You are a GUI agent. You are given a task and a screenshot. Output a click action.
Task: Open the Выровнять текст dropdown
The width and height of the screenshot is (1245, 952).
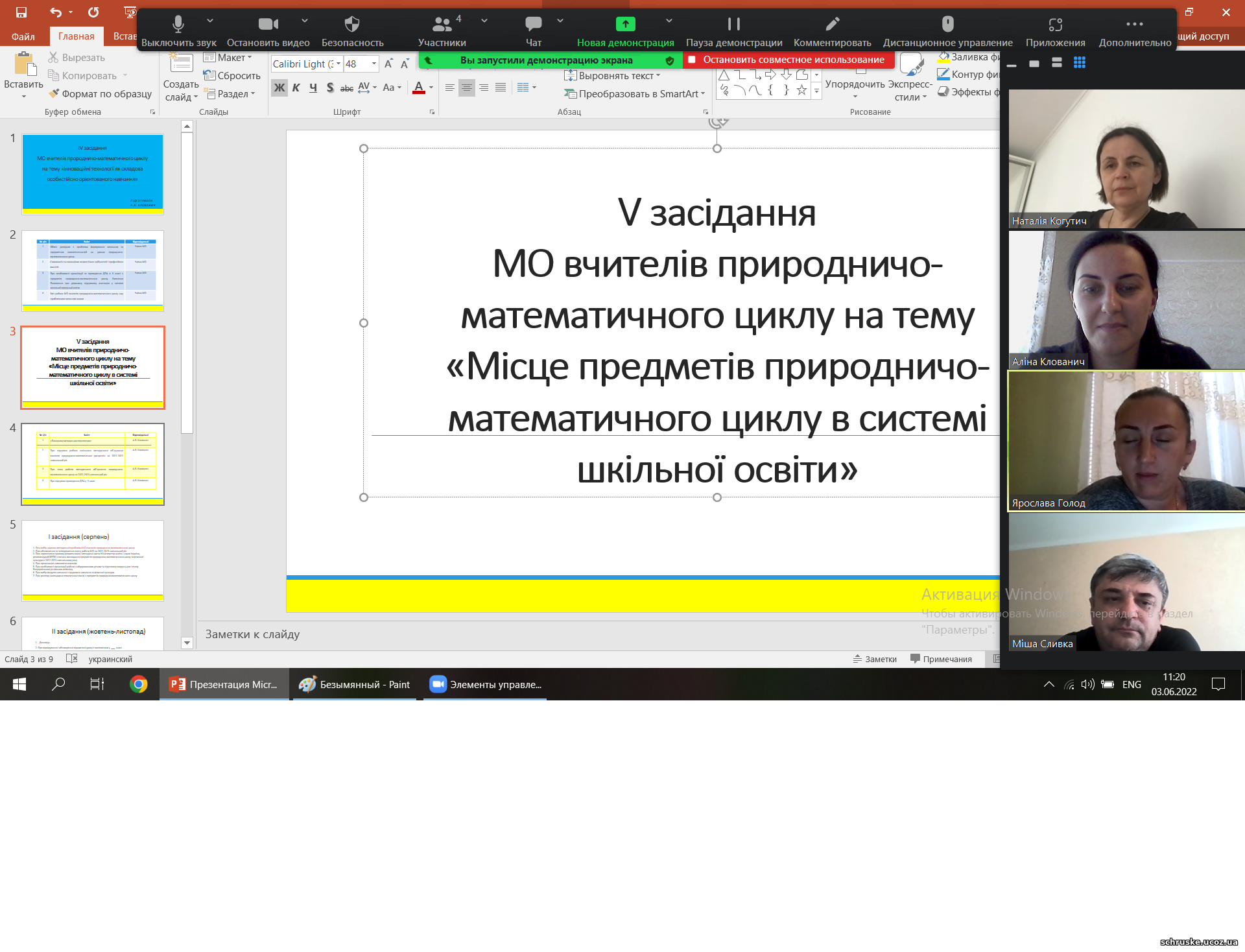click(x=613, y=76)
